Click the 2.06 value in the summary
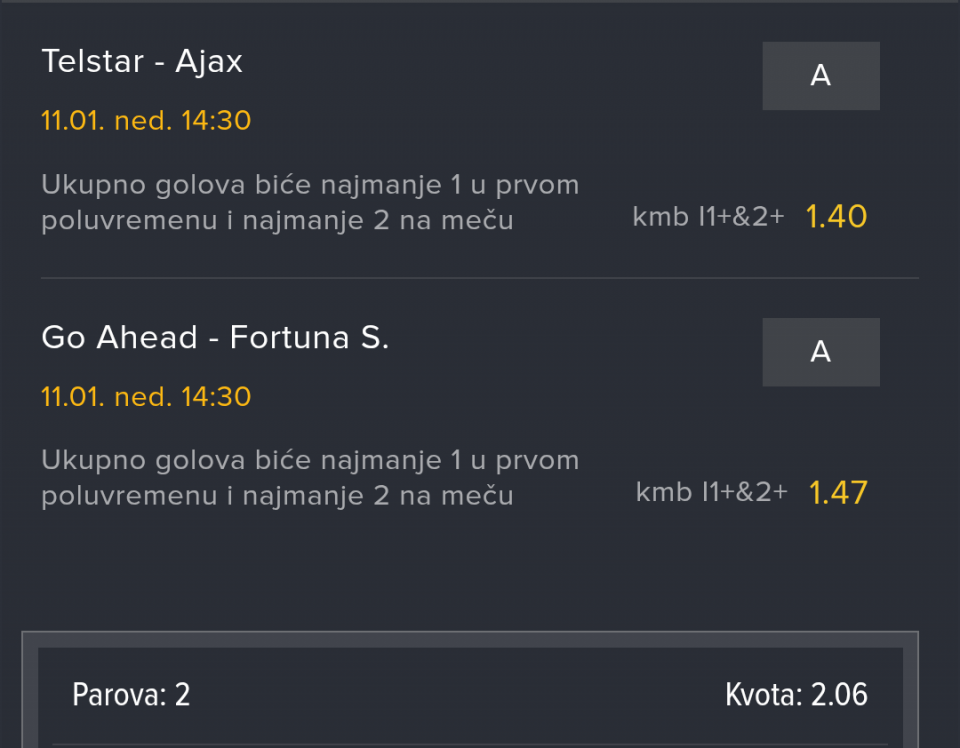Viewport: 960px width, 748px height. (839, 695)
